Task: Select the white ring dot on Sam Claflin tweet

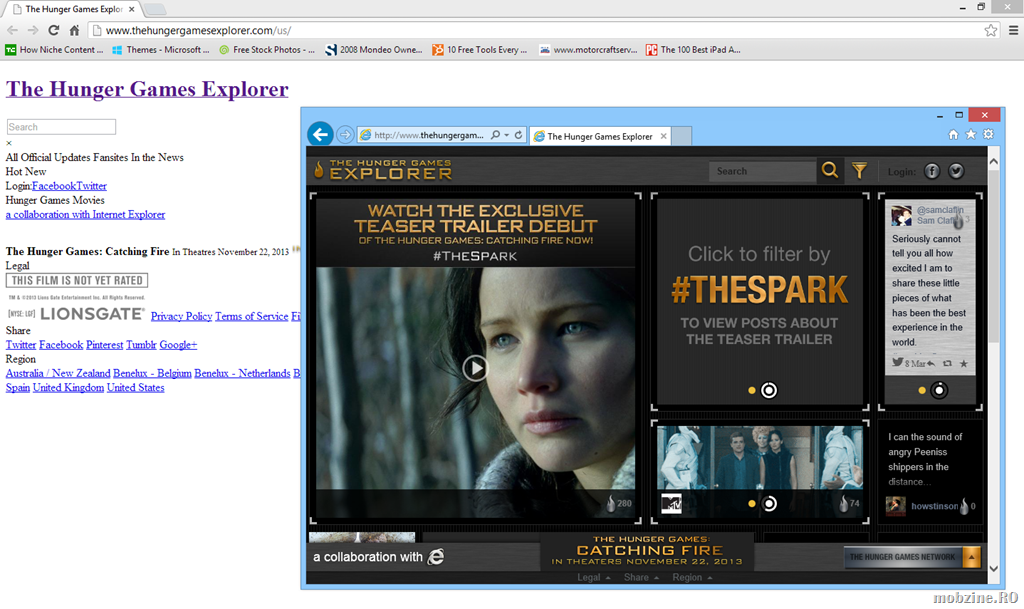Action: 939,390
